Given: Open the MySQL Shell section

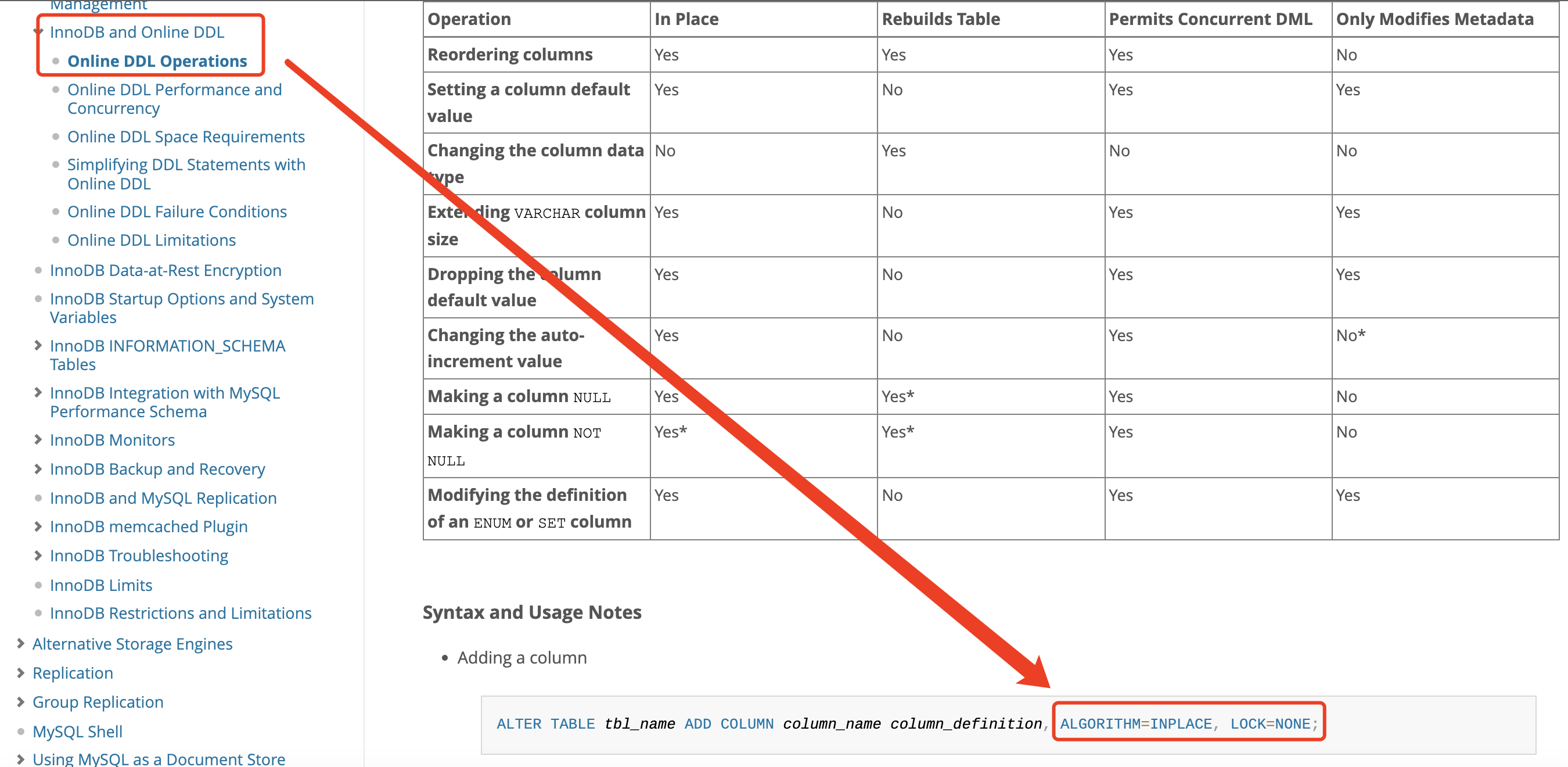Looking at the screenshot, I should (77, 731).
